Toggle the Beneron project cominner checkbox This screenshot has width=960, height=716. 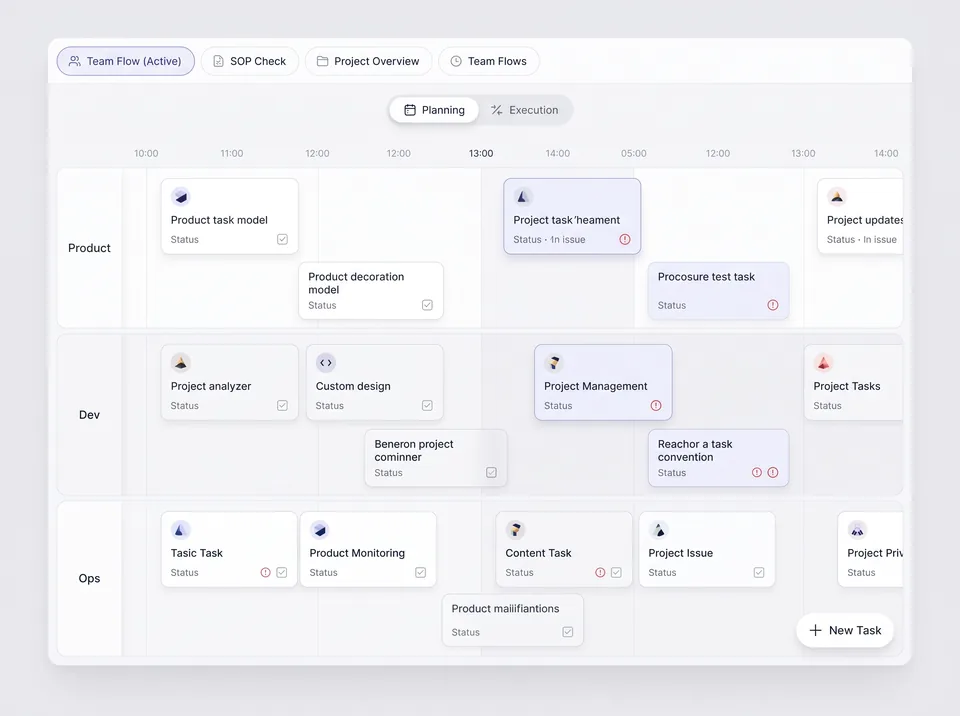491,473
